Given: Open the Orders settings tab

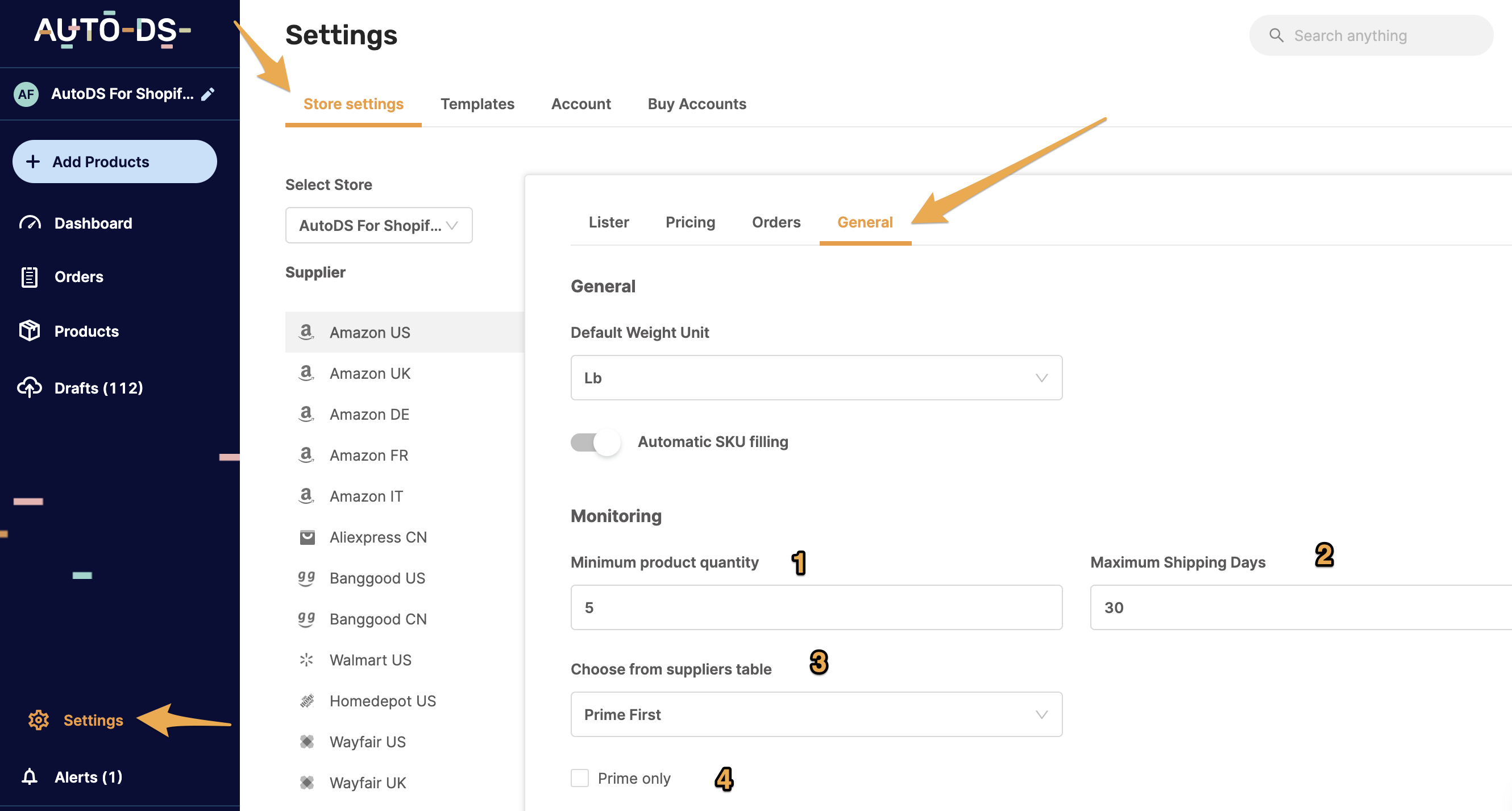Looking at the screenshot, I should pyautogui.click(x=776, y=222).
